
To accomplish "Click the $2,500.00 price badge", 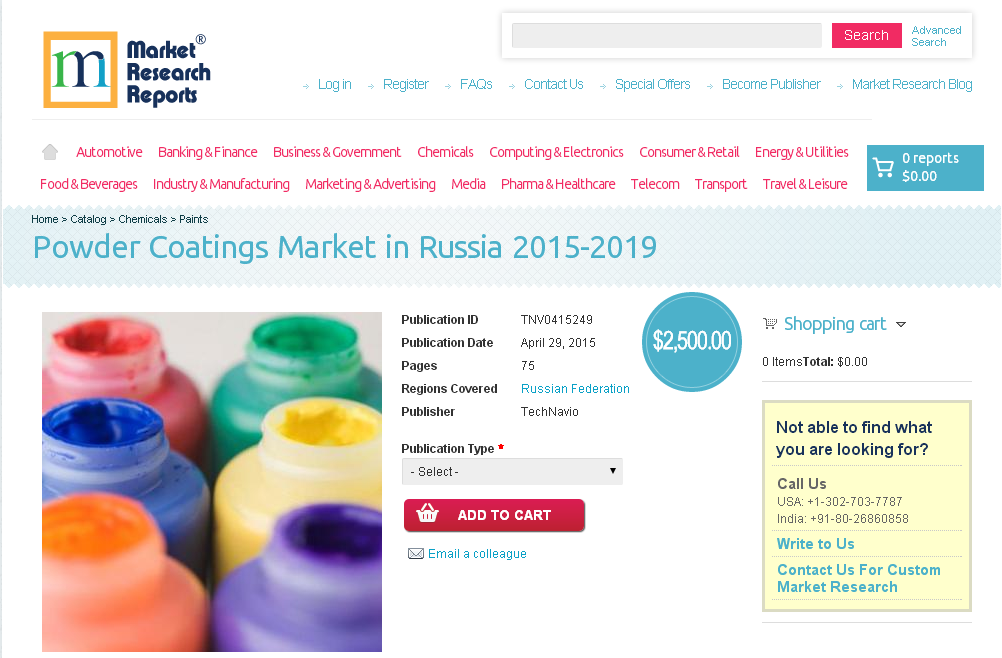I will pos(691,341).
